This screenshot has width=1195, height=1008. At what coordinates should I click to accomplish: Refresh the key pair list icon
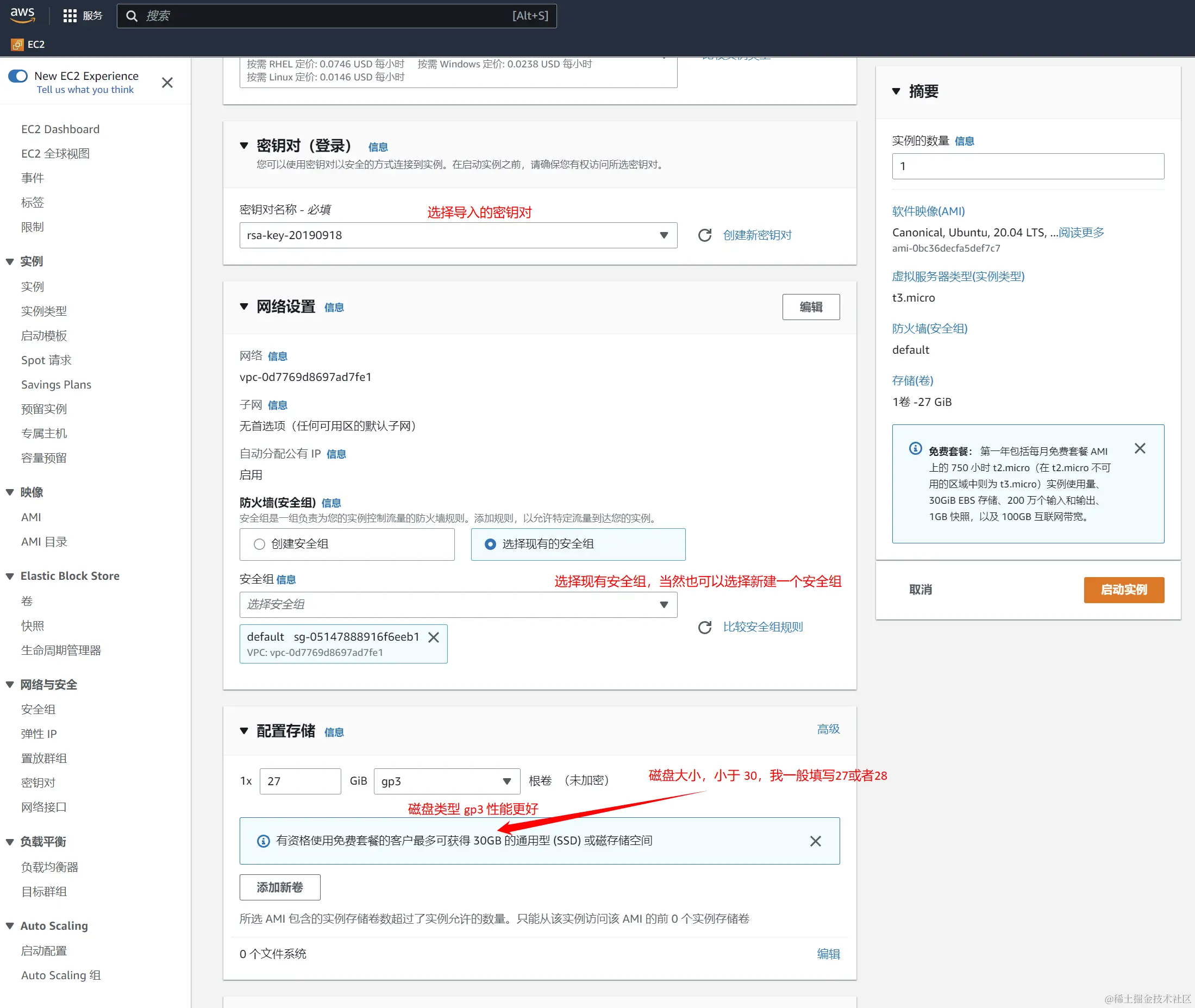(705, 235)
